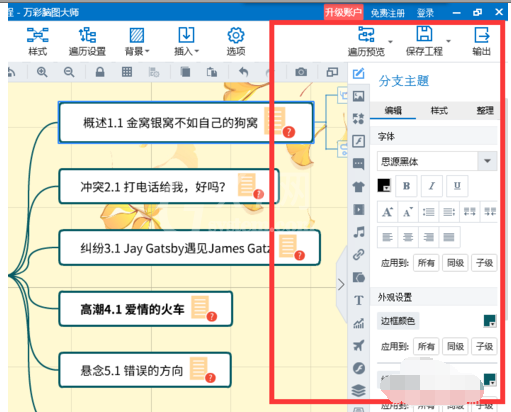The height and width of the screenshot is (412, 511).
Task: Open the Flash animation sidebar icon
Action: click(x=359, y=141)
